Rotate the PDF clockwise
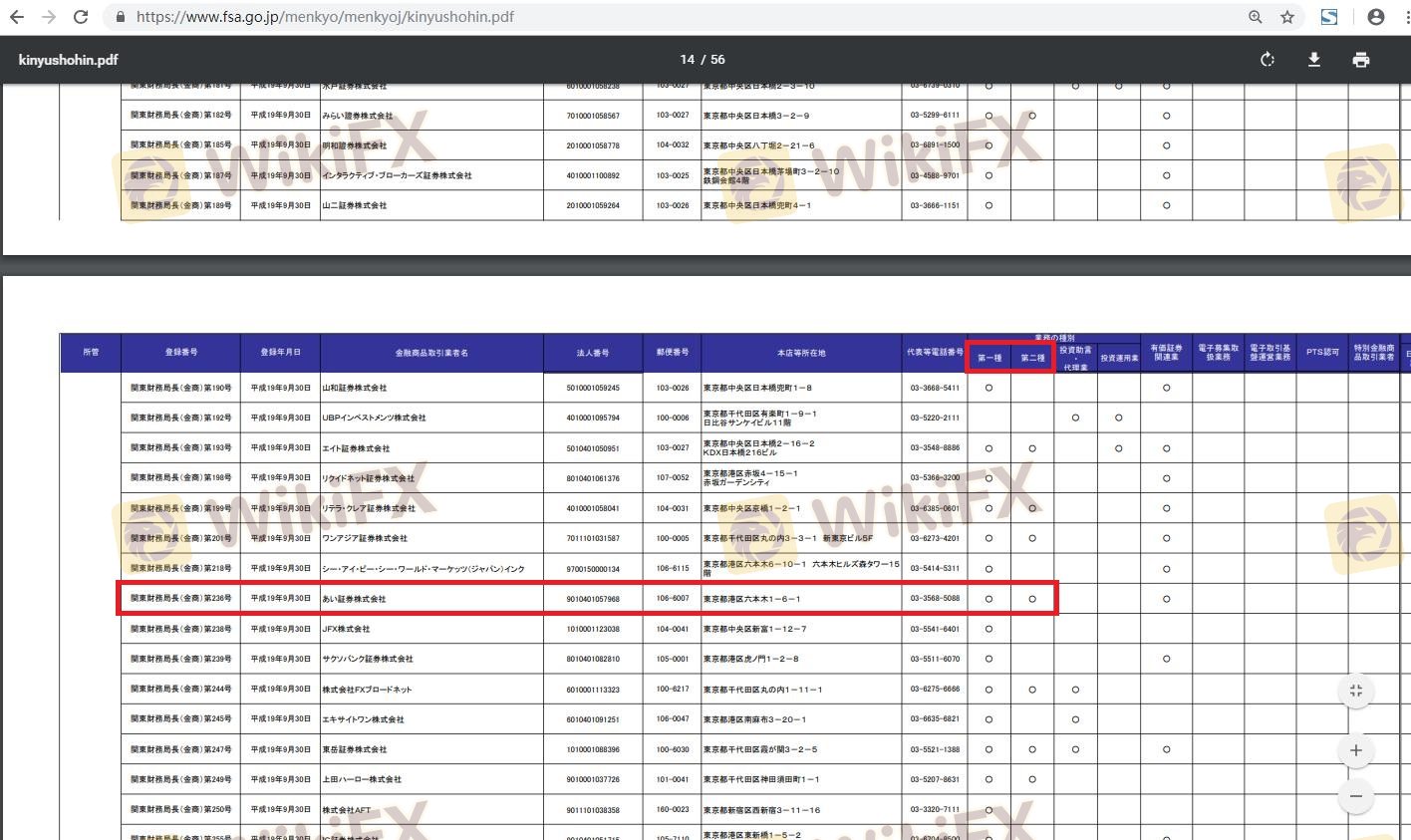 [x=1268, y=60]
